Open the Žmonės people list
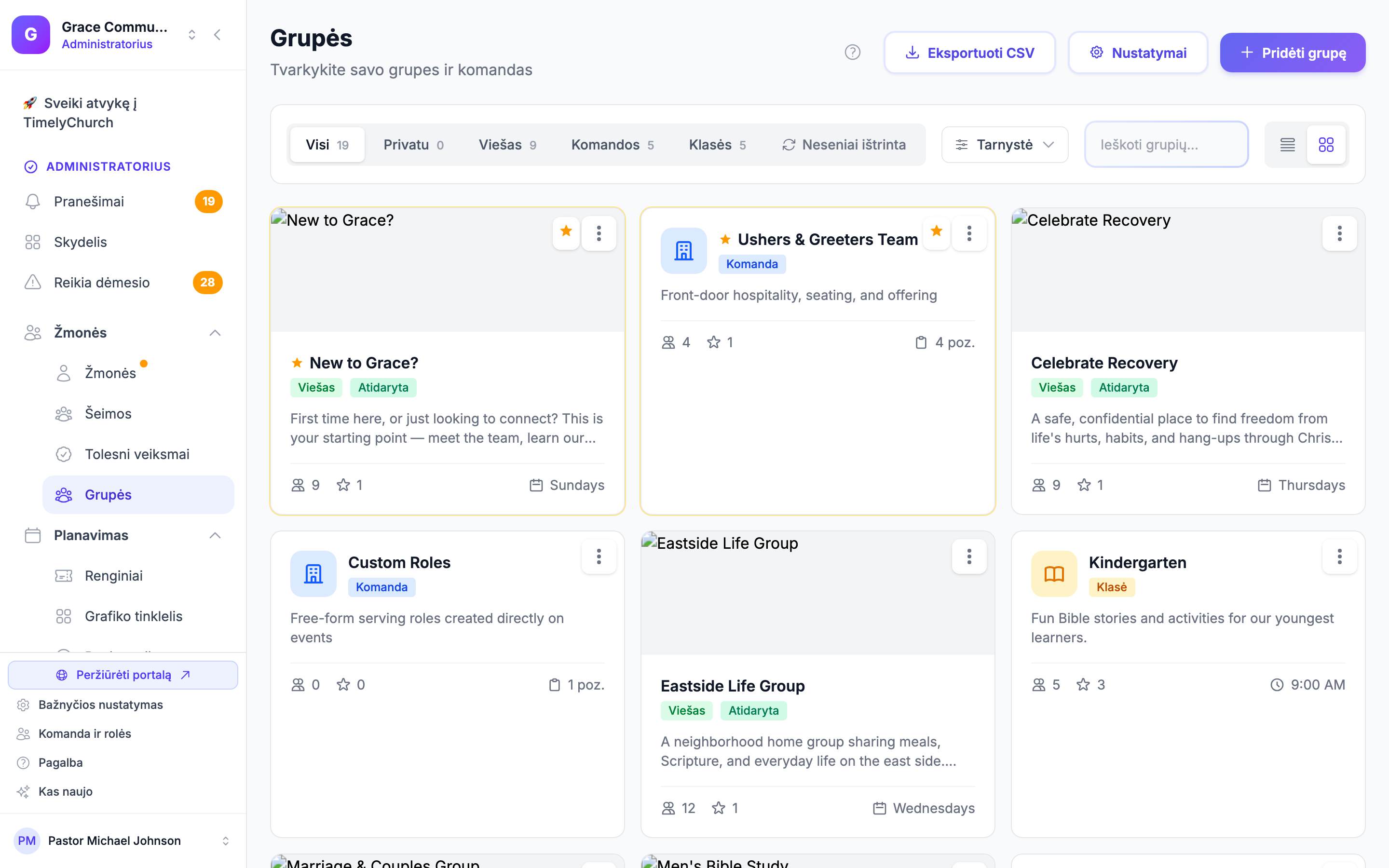 point(138,373)
